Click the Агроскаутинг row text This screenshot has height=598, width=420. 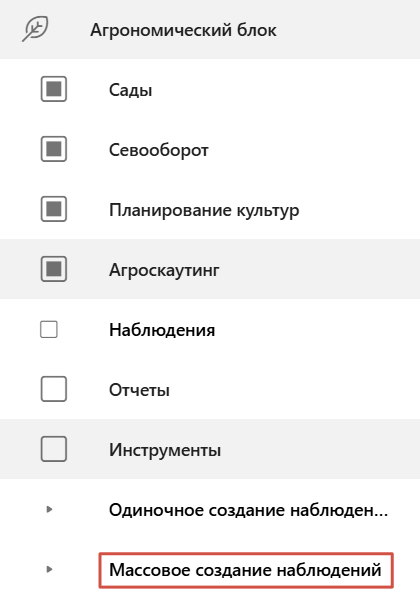(x=164, y=270)
